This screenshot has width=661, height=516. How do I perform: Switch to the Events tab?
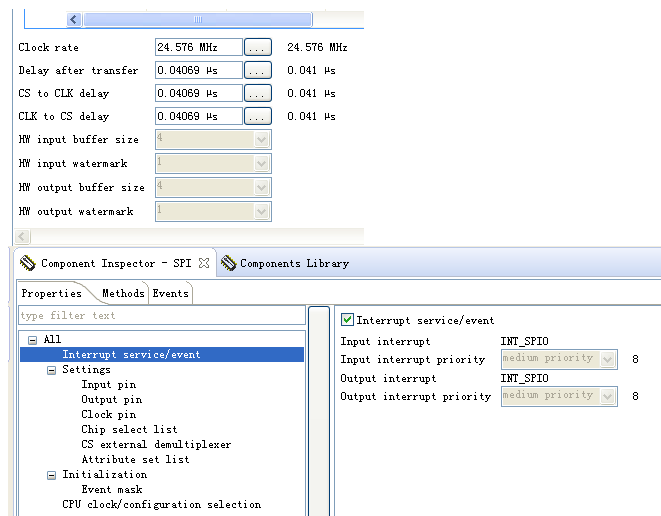point(170,293)
